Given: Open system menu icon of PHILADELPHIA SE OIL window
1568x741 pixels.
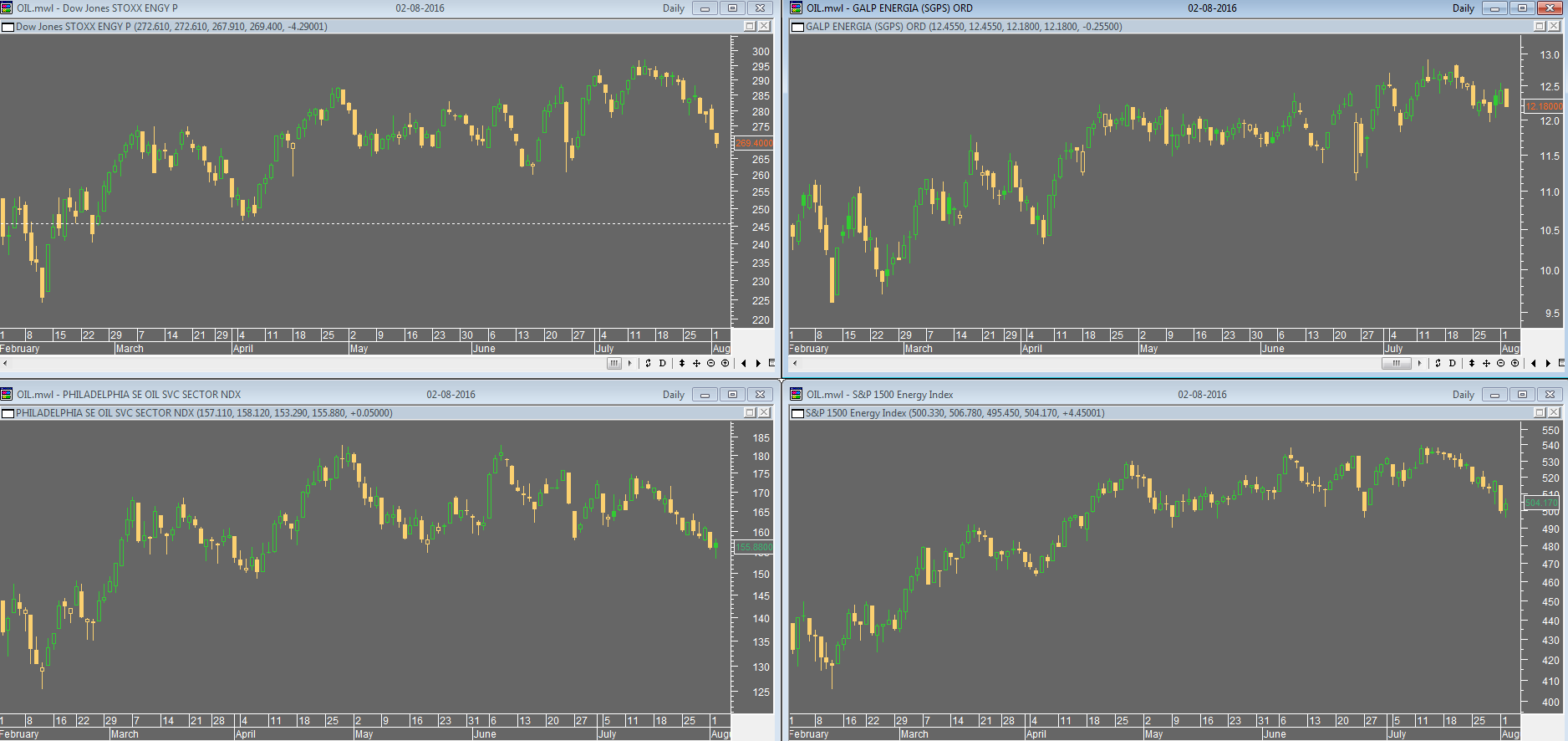Looking at the screenshot, I should [x=7, y=395].
